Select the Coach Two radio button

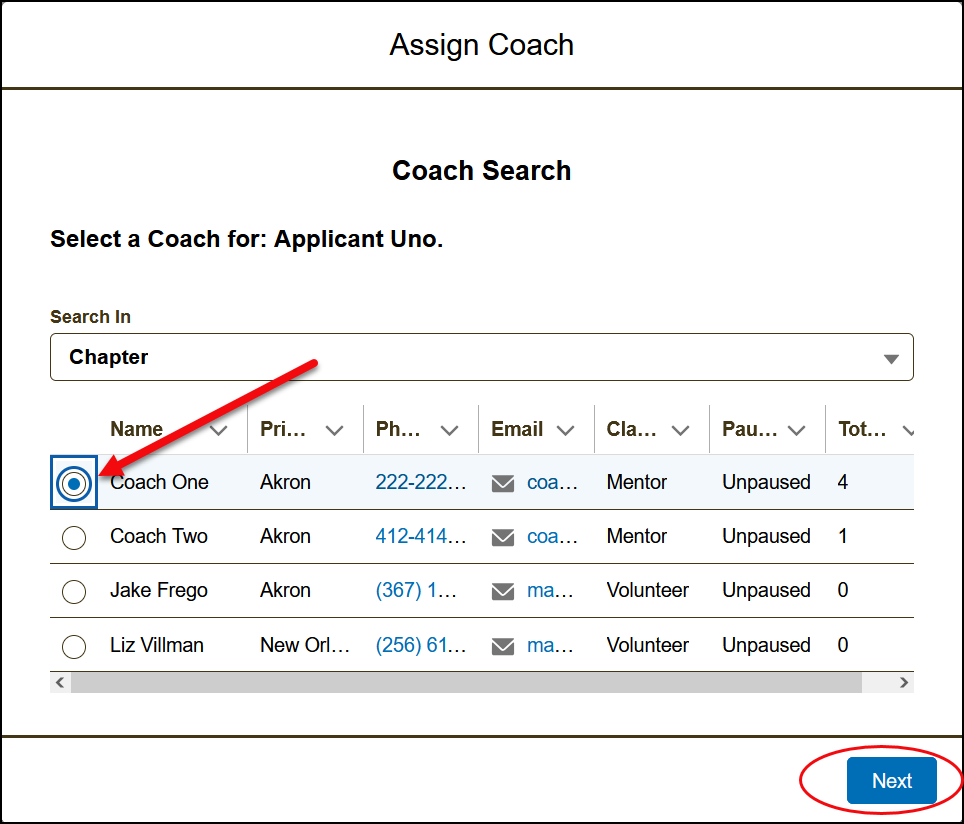(x=74, y=537)
